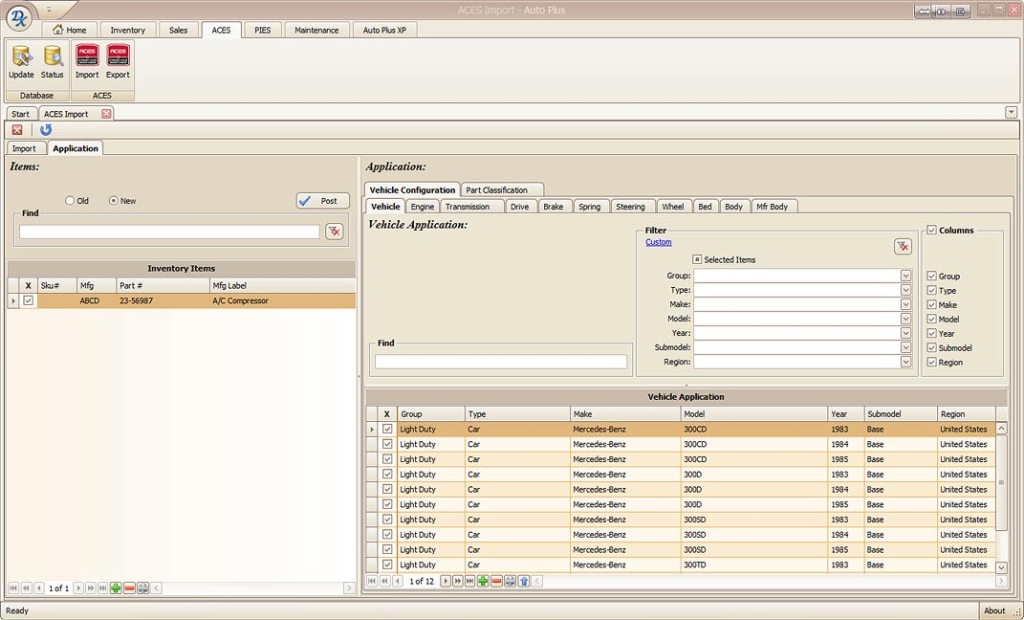1024x620 pixels.
Task: Uncheck the Region column checkbox
Action: tap(932, 362)
